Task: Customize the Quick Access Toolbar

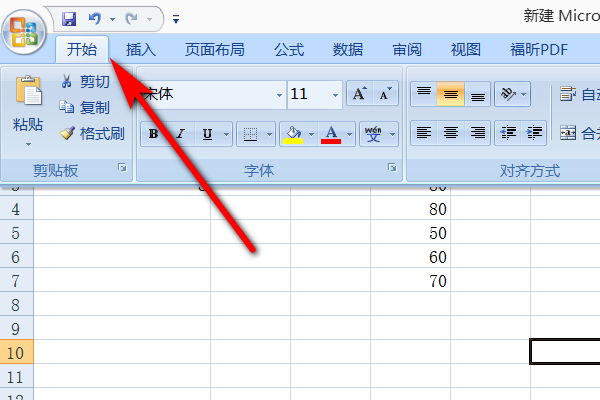Action: coord(176,19)
